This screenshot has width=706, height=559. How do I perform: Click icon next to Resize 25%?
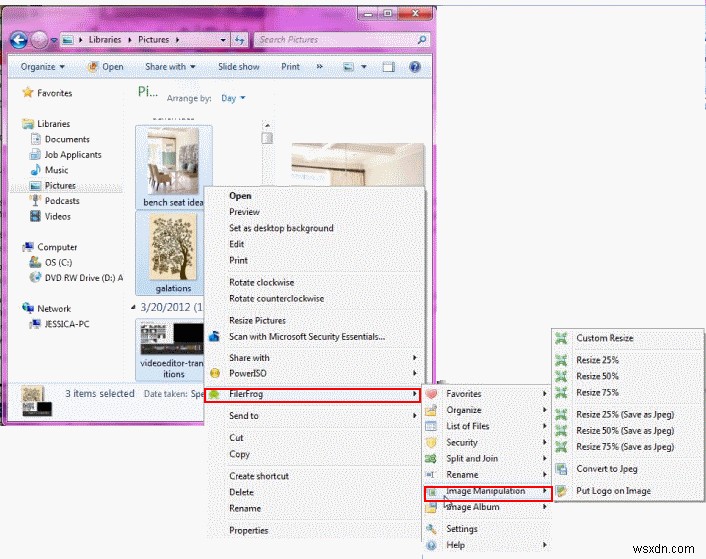coord(561,360)
